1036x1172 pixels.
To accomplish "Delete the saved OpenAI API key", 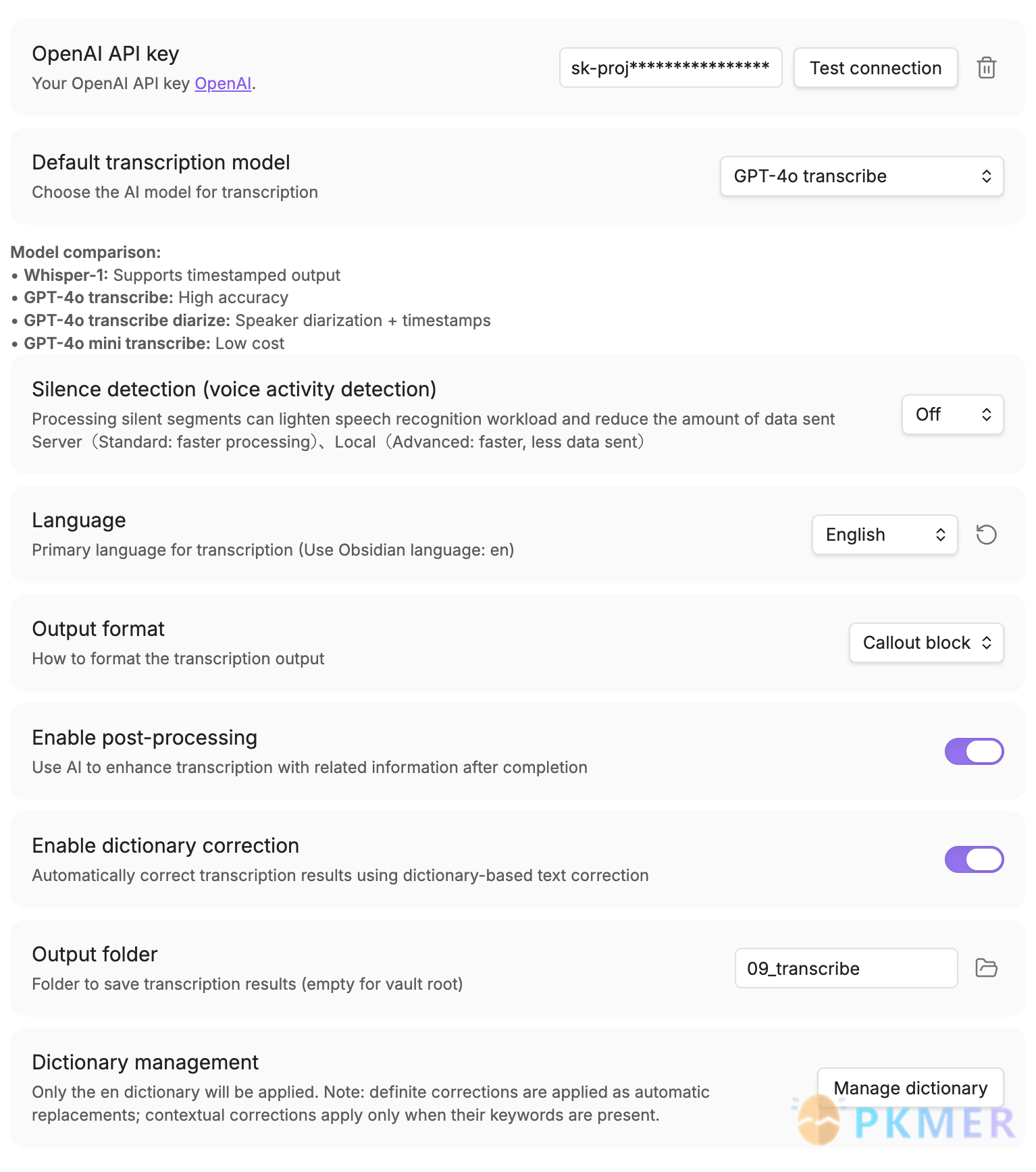I will (x=987, y=68).
